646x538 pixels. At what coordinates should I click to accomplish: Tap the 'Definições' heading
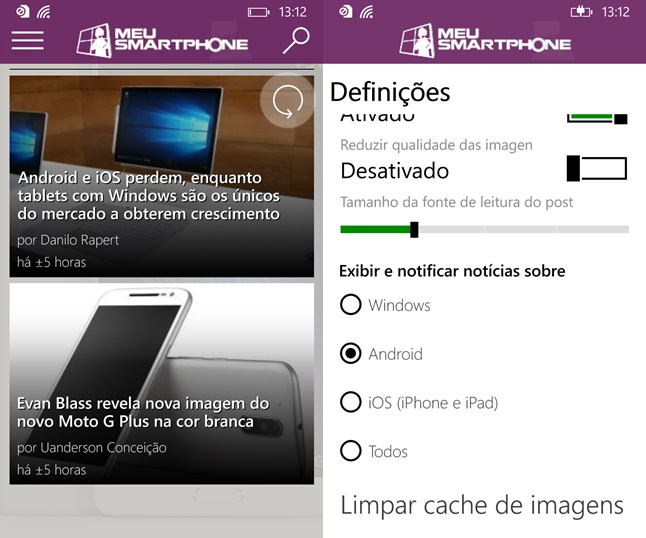click(390, 92)
